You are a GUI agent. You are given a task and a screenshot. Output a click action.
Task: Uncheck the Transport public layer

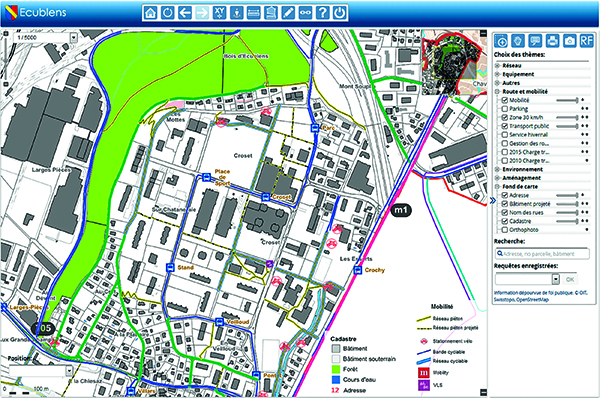pyautogui.click(x=505, y=126)
